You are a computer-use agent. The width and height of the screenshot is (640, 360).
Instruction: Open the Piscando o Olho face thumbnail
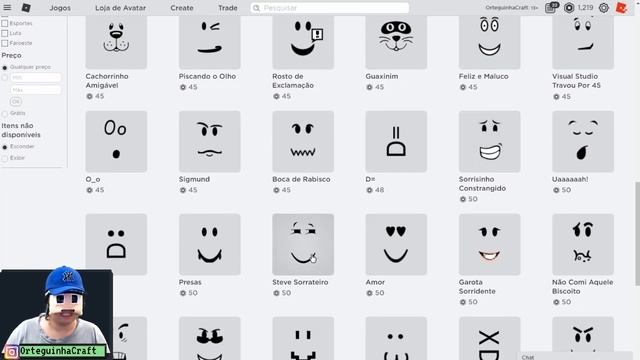(210, 42)
